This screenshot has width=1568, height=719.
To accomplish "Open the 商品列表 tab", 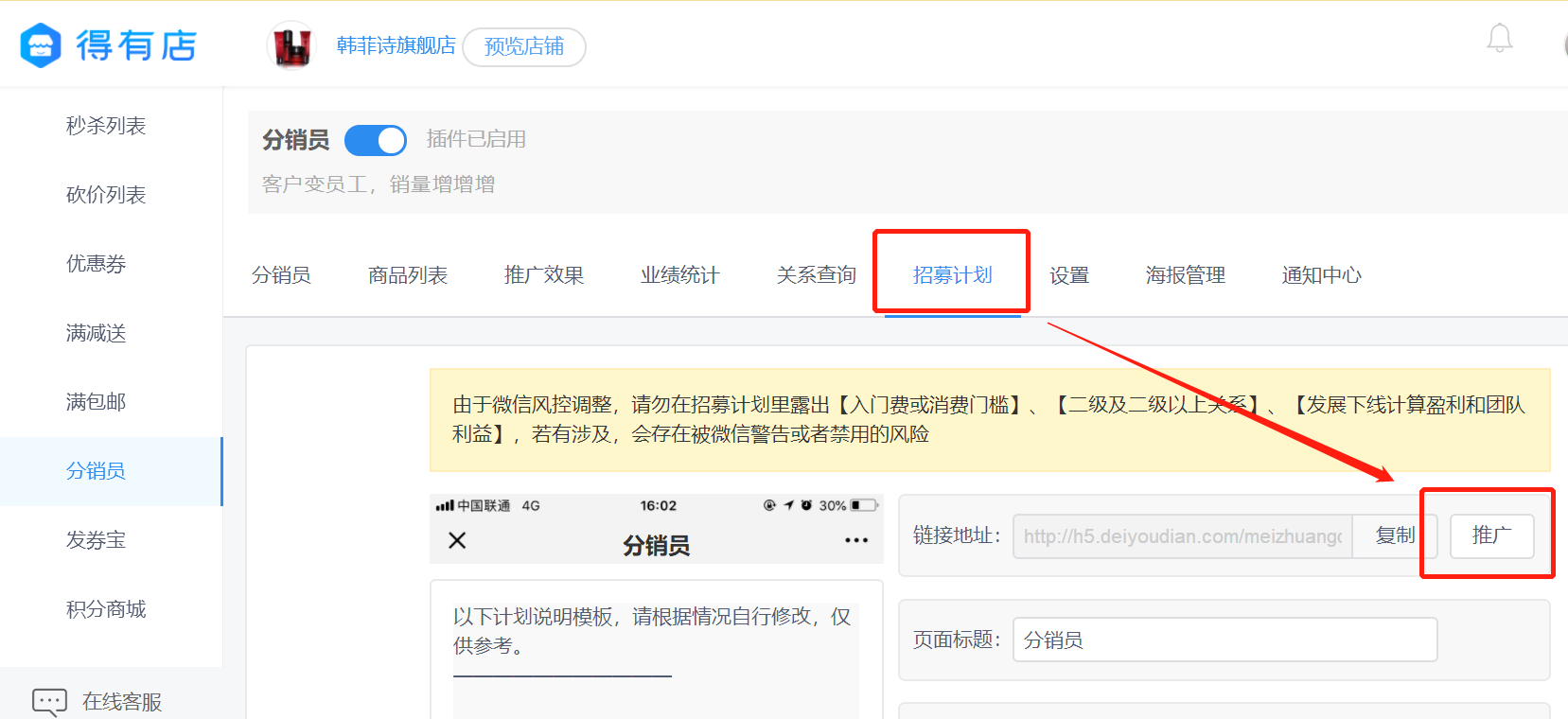I will 408,275.
